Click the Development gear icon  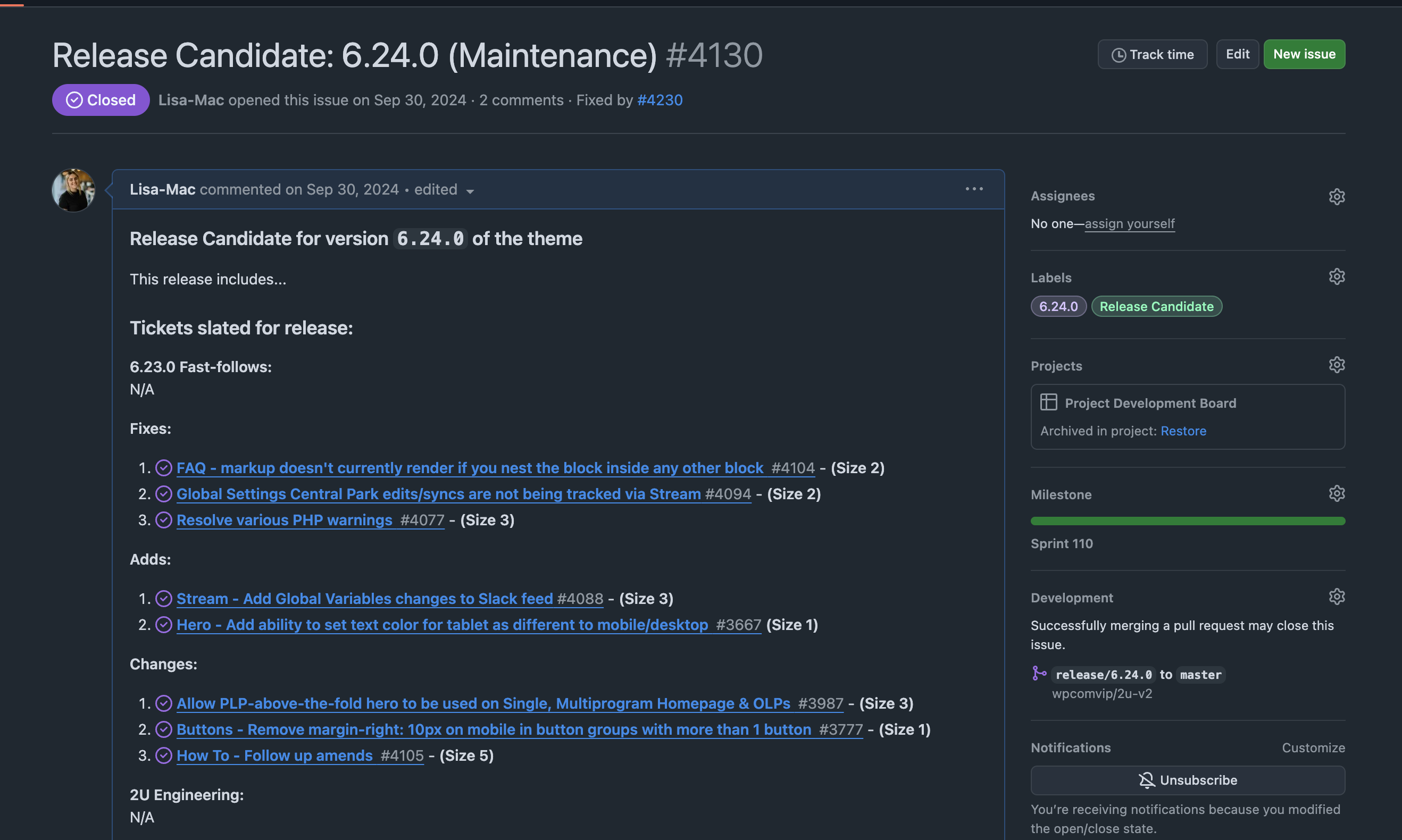[1337, 597]
